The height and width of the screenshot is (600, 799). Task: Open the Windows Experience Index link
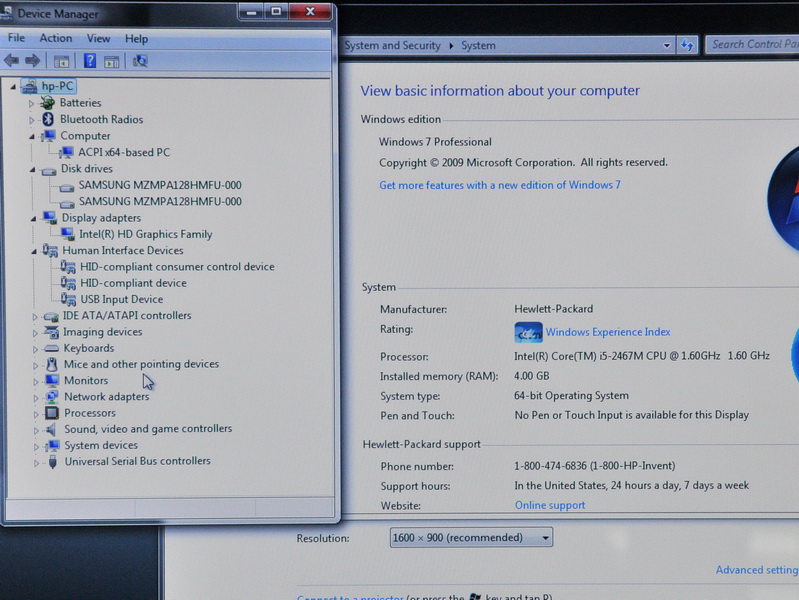(608, 332)
